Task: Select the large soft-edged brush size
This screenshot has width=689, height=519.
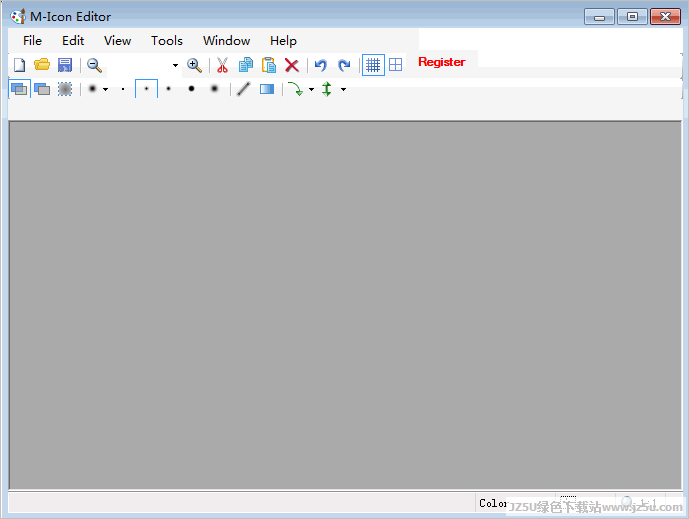Action: [x=214, y=89]
